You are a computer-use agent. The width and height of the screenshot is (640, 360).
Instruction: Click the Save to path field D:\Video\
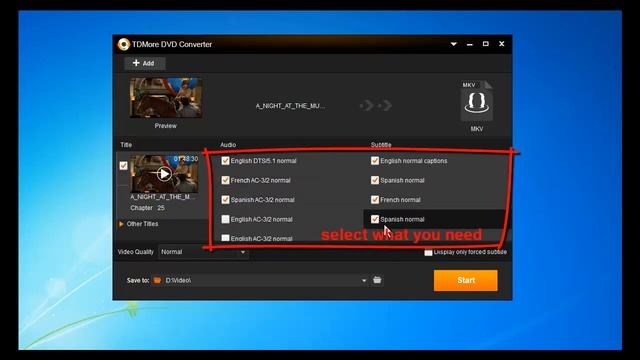(261, 280)
